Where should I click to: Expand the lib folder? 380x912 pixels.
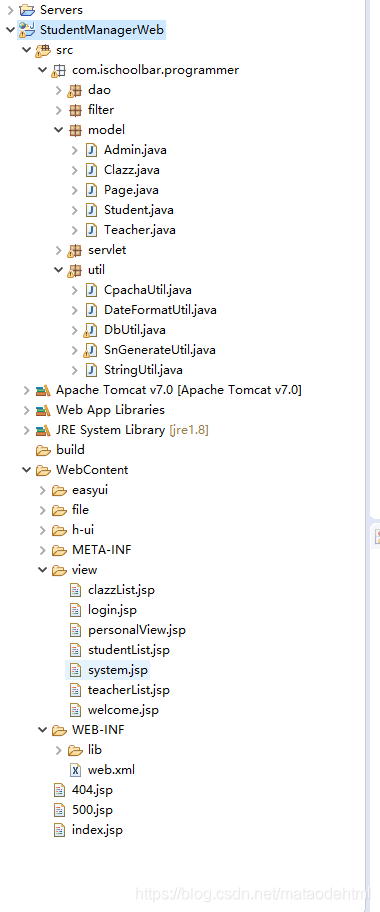[x=58, y=750]
